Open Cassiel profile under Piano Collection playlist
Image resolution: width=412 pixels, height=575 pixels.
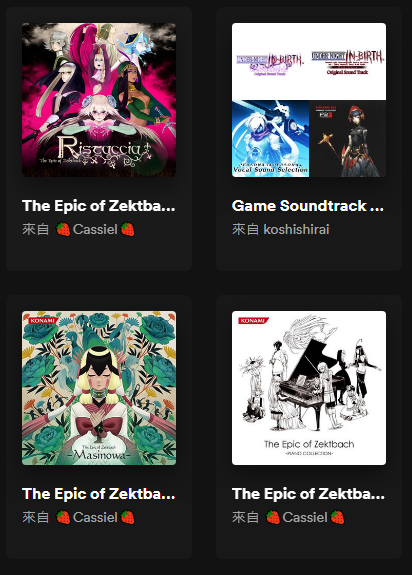click(x=305, y=517)
